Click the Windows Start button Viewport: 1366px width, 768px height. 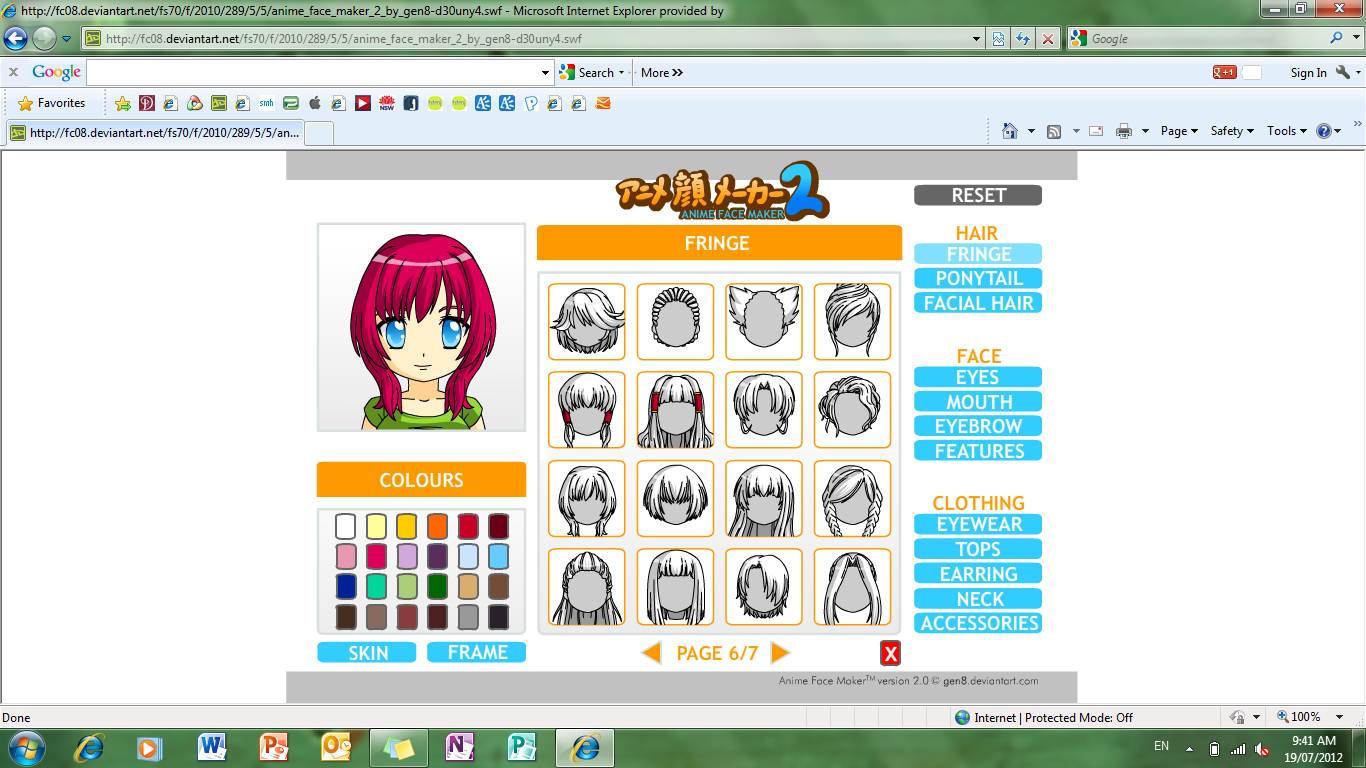25,747
